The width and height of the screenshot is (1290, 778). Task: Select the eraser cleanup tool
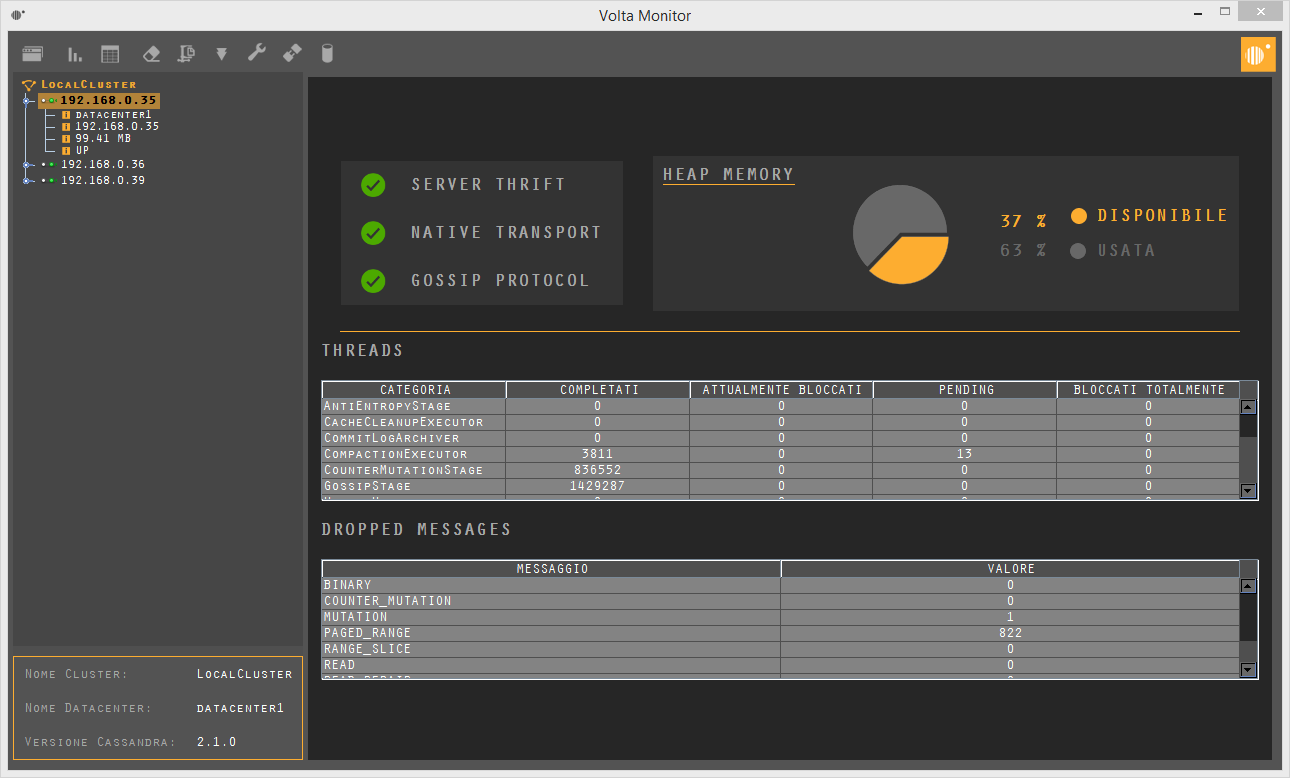(x=151, y=53)
